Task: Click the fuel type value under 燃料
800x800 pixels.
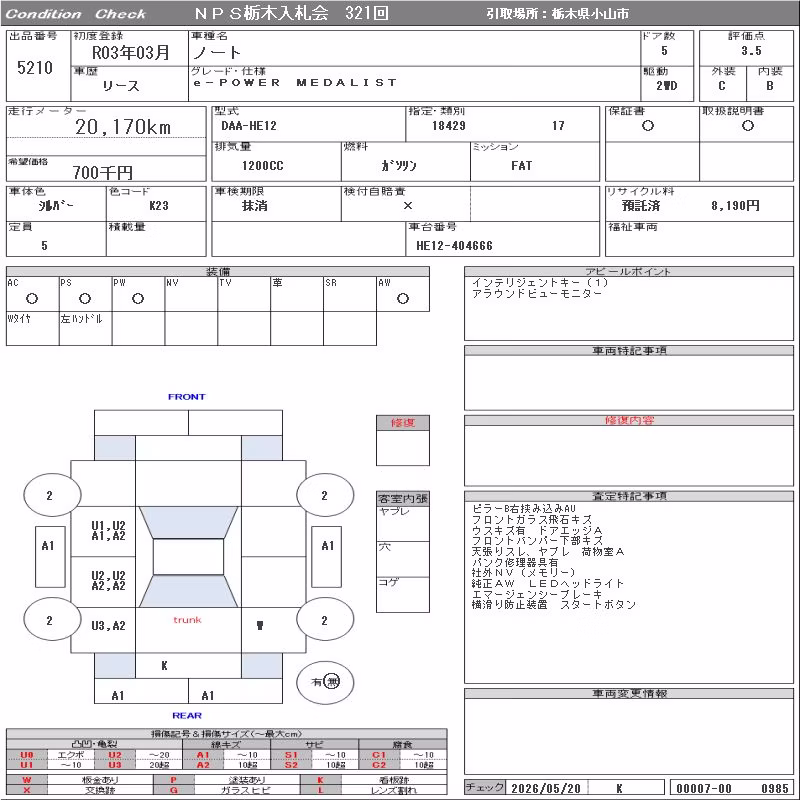Action: click(399, 165)
